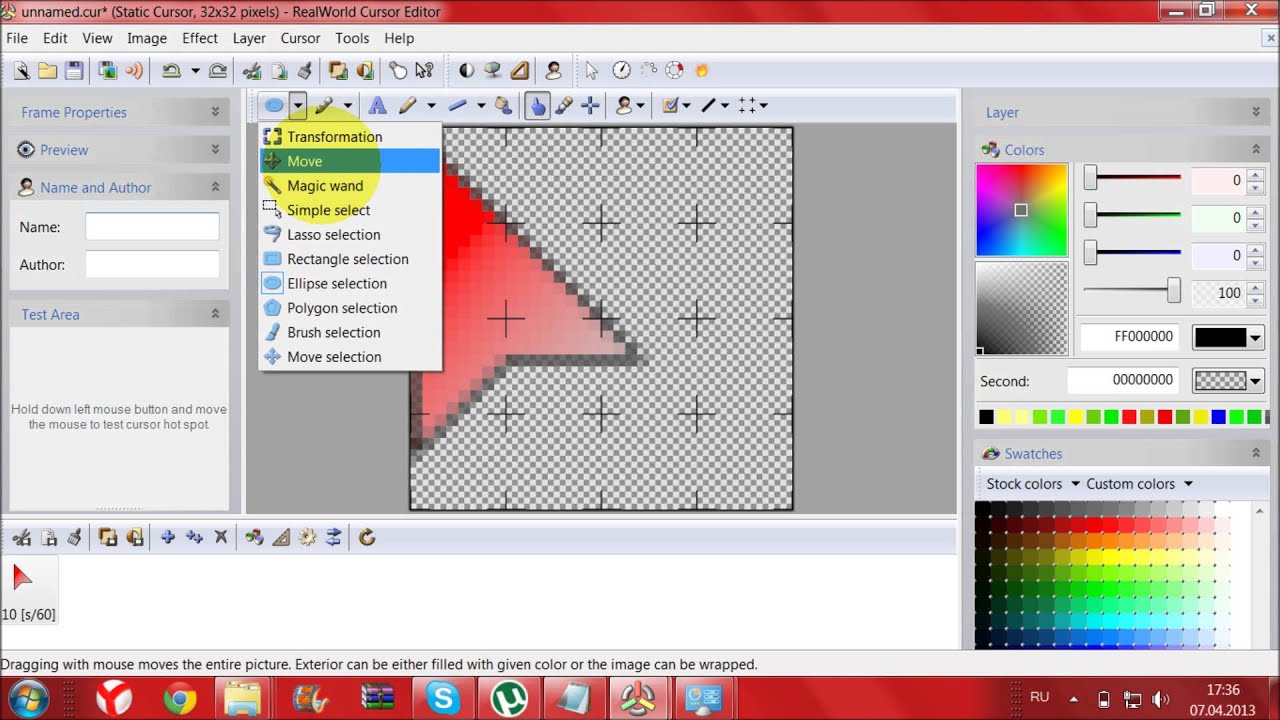Open the Custom colors dropdown

[x=1140, y=484]
